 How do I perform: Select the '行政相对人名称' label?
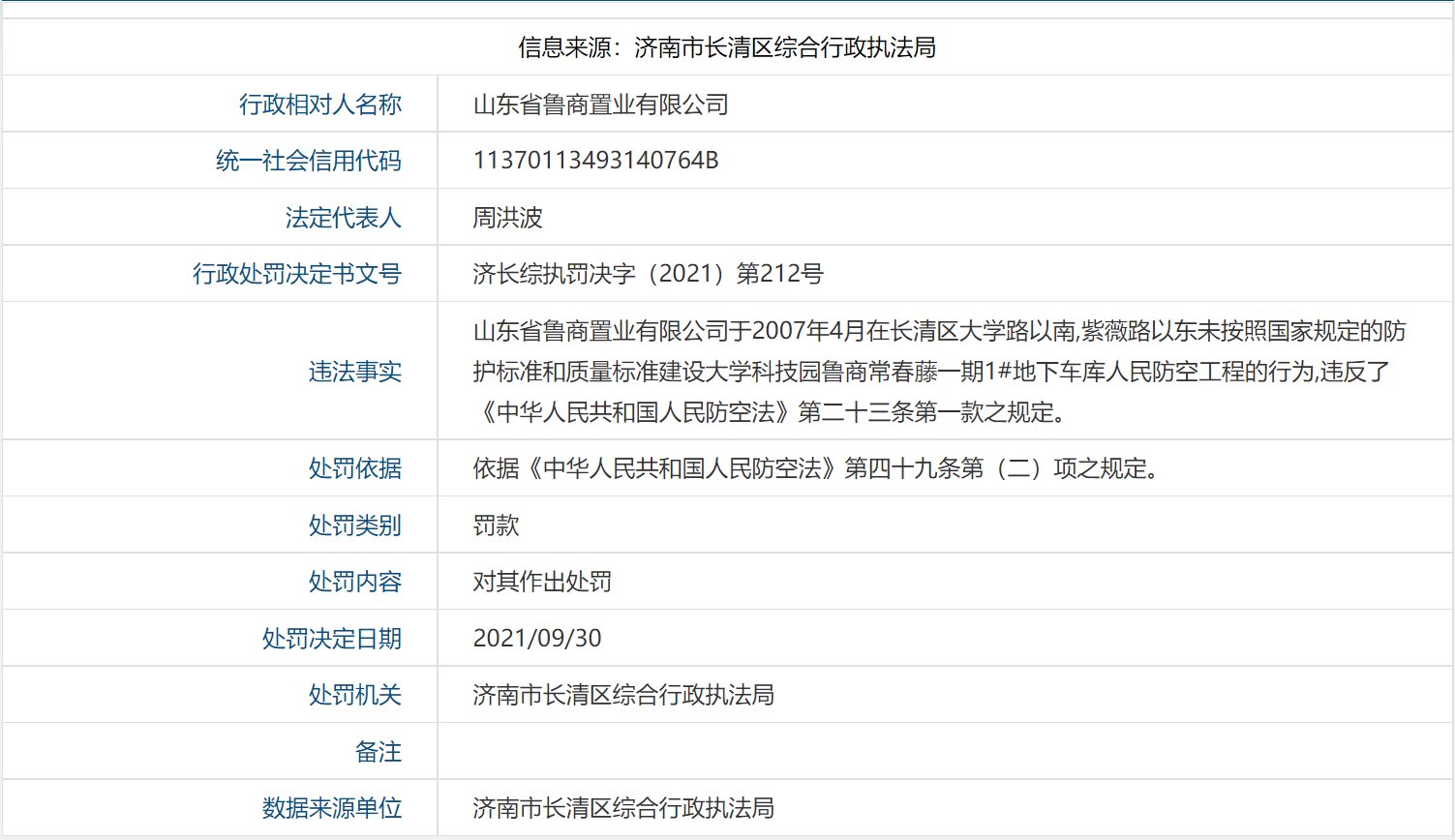click(x=320, y=105)
